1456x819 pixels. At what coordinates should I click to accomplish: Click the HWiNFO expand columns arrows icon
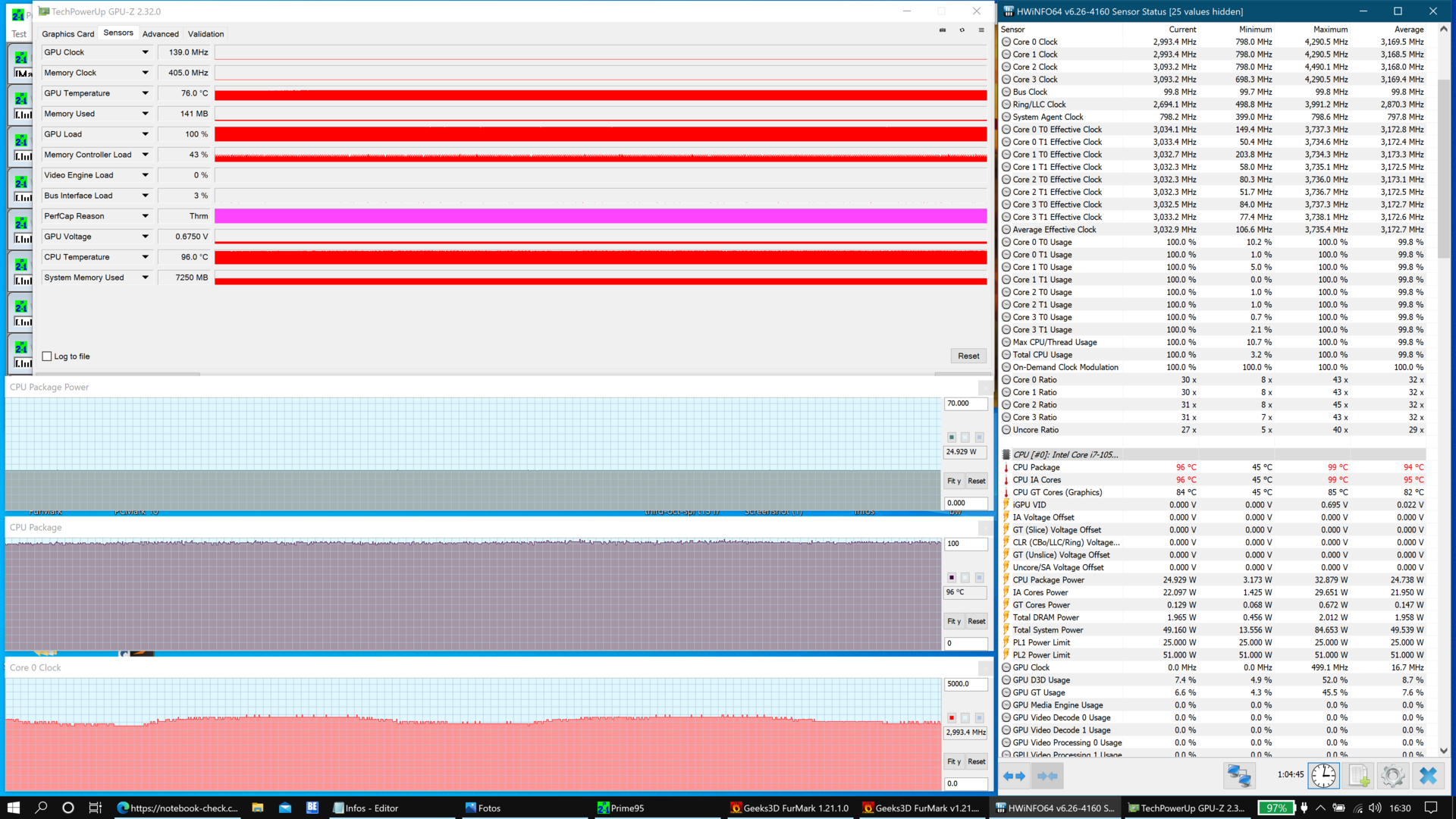1014,776
